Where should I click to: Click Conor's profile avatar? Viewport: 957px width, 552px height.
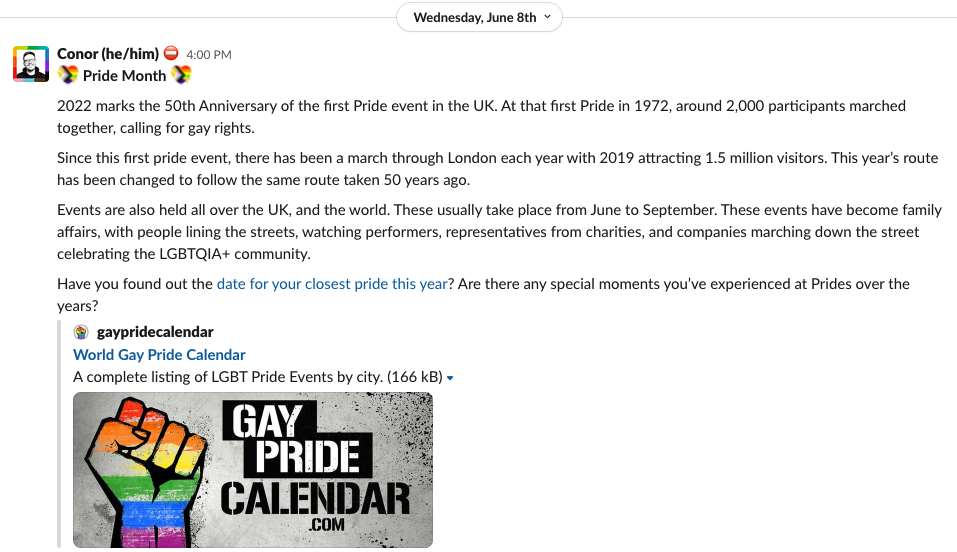click(x=31, y=64)
